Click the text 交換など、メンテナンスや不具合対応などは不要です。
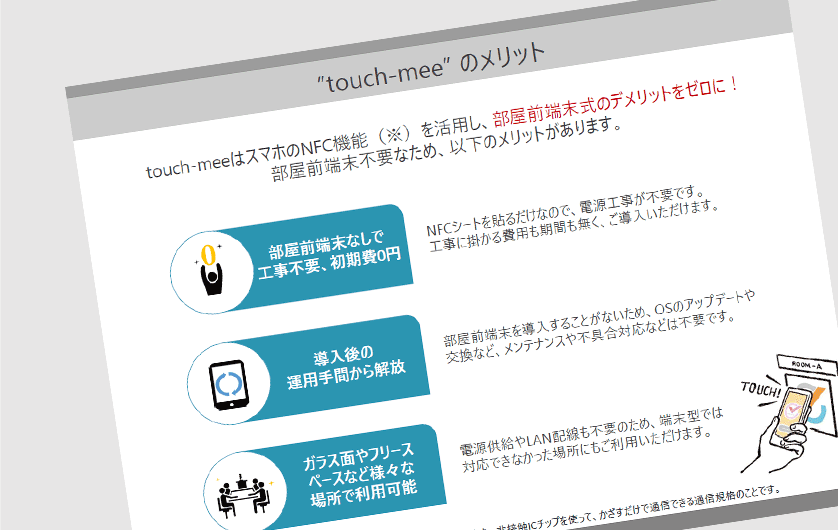 click(591, 337)
